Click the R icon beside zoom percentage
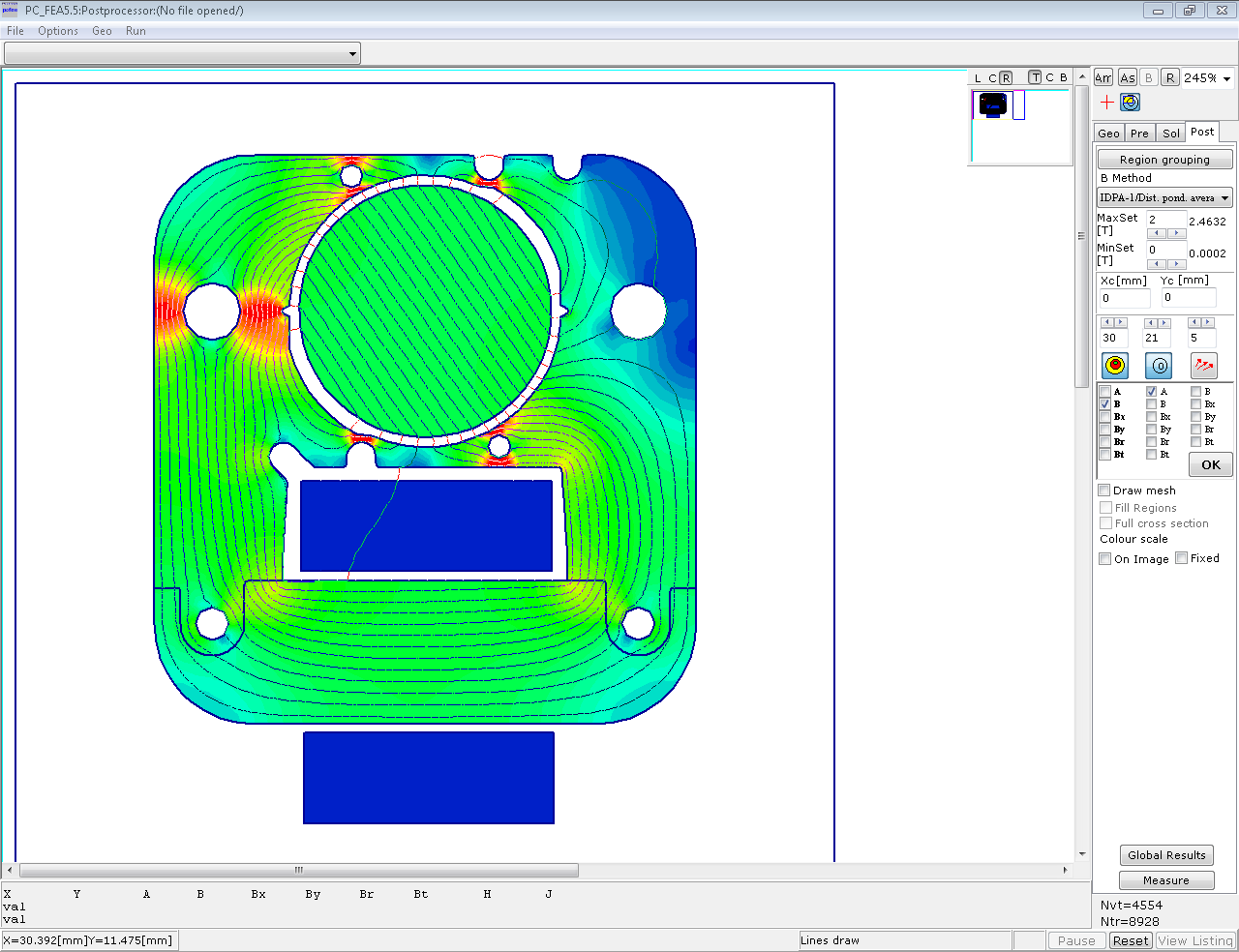The image size is (1239, 952). pos(1169,77)
